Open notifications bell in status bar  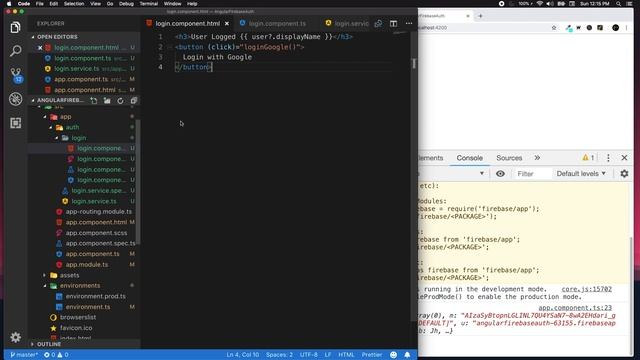point(407,355)
